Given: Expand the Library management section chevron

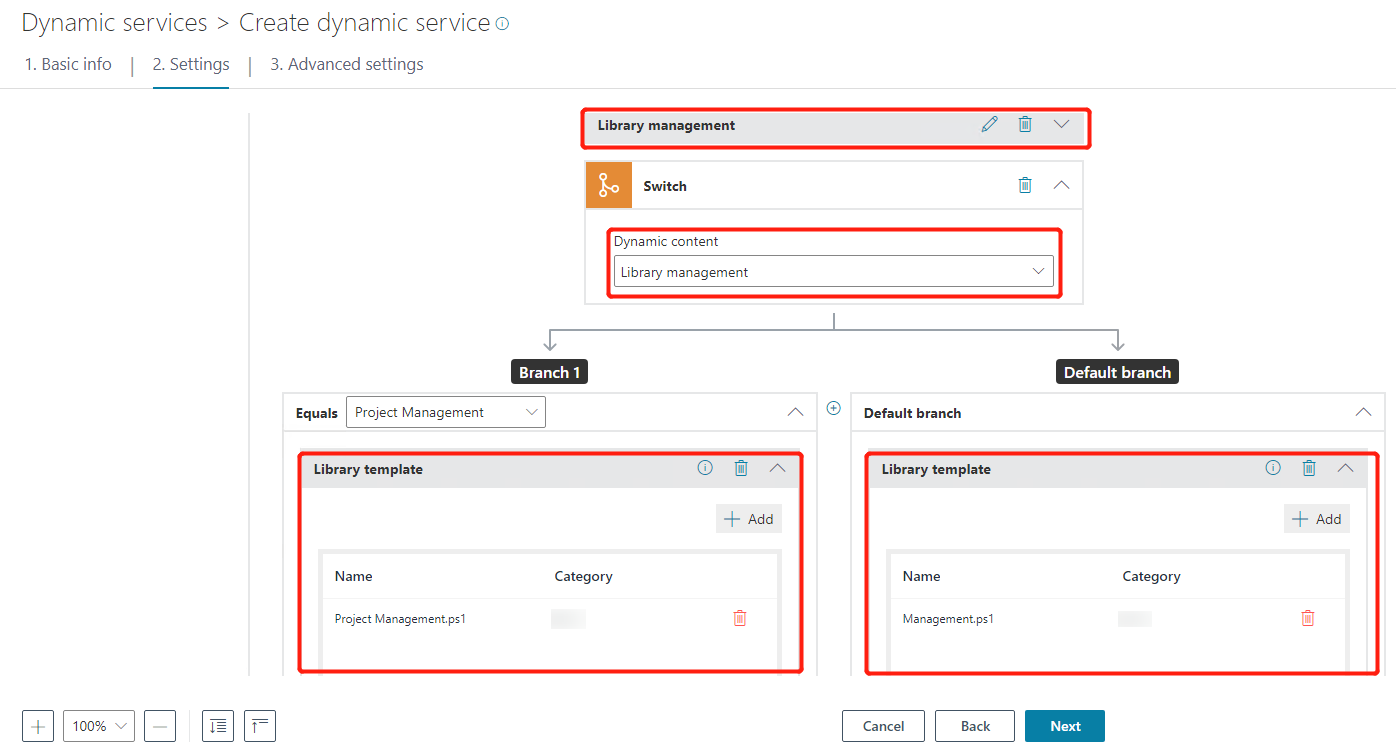Looking at the screenshot, I should coord(1062,125).
